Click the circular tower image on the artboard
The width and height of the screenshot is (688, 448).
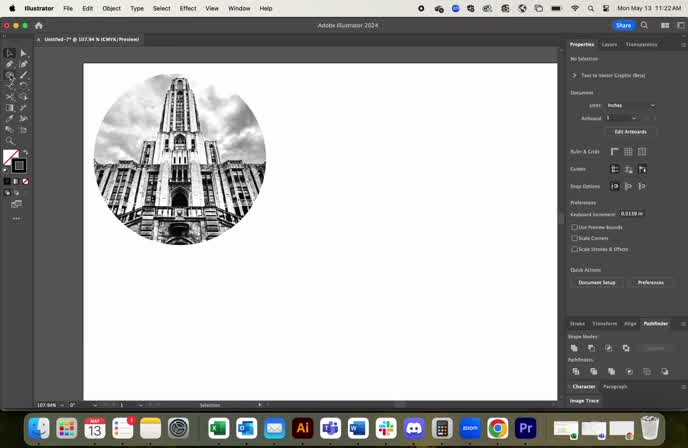pos(179,159)
